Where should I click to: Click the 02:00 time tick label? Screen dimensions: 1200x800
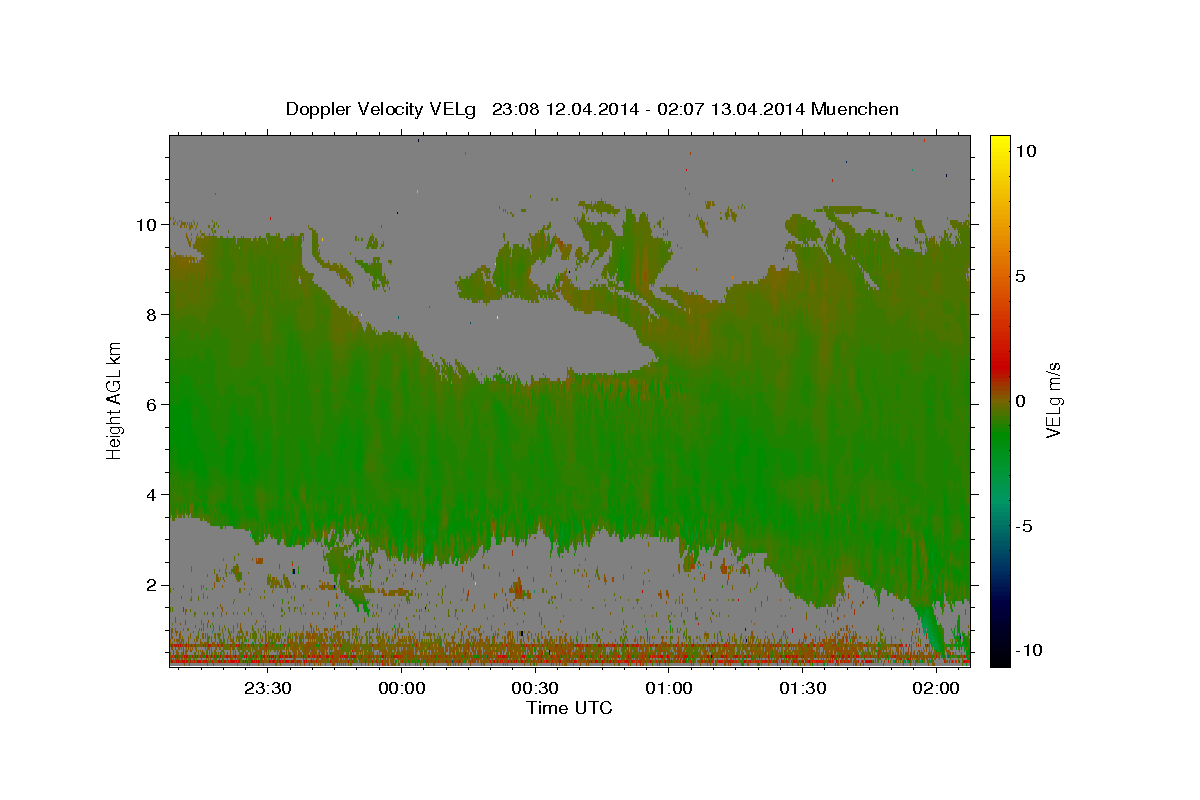click(936, 688)
